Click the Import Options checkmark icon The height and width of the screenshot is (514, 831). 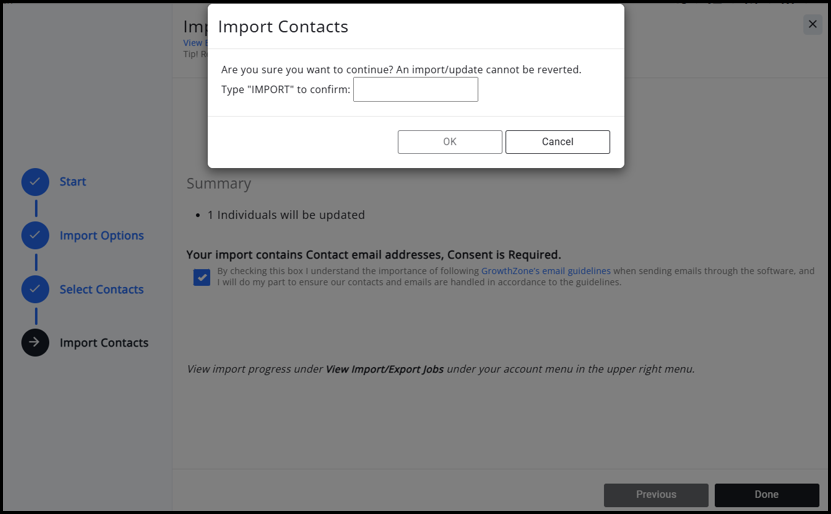(x=35, y=235)
